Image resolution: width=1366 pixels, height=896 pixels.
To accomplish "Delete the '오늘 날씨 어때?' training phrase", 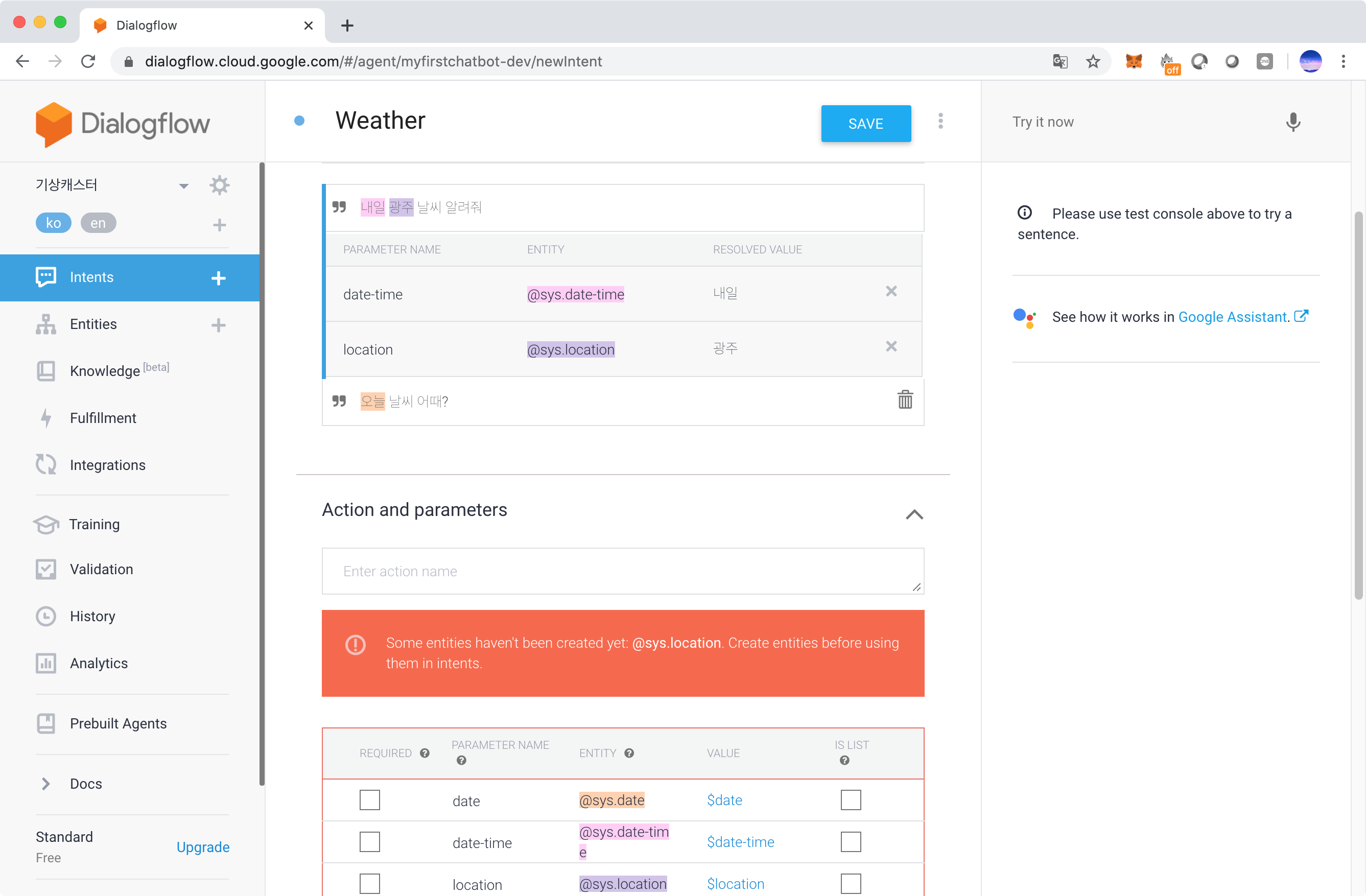I will click(905, 400).
